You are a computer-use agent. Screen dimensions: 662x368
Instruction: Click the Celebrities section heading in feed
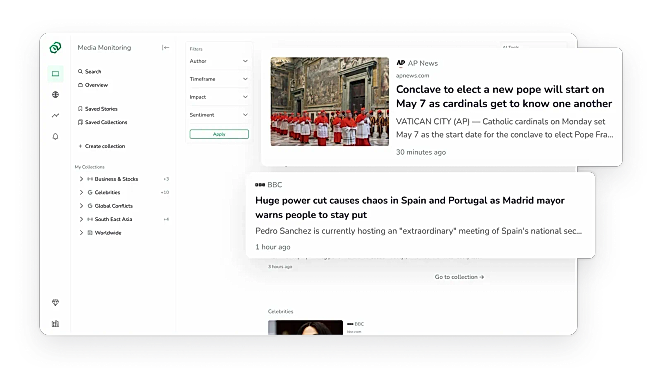pyautogui.click(x=280, y=311)
